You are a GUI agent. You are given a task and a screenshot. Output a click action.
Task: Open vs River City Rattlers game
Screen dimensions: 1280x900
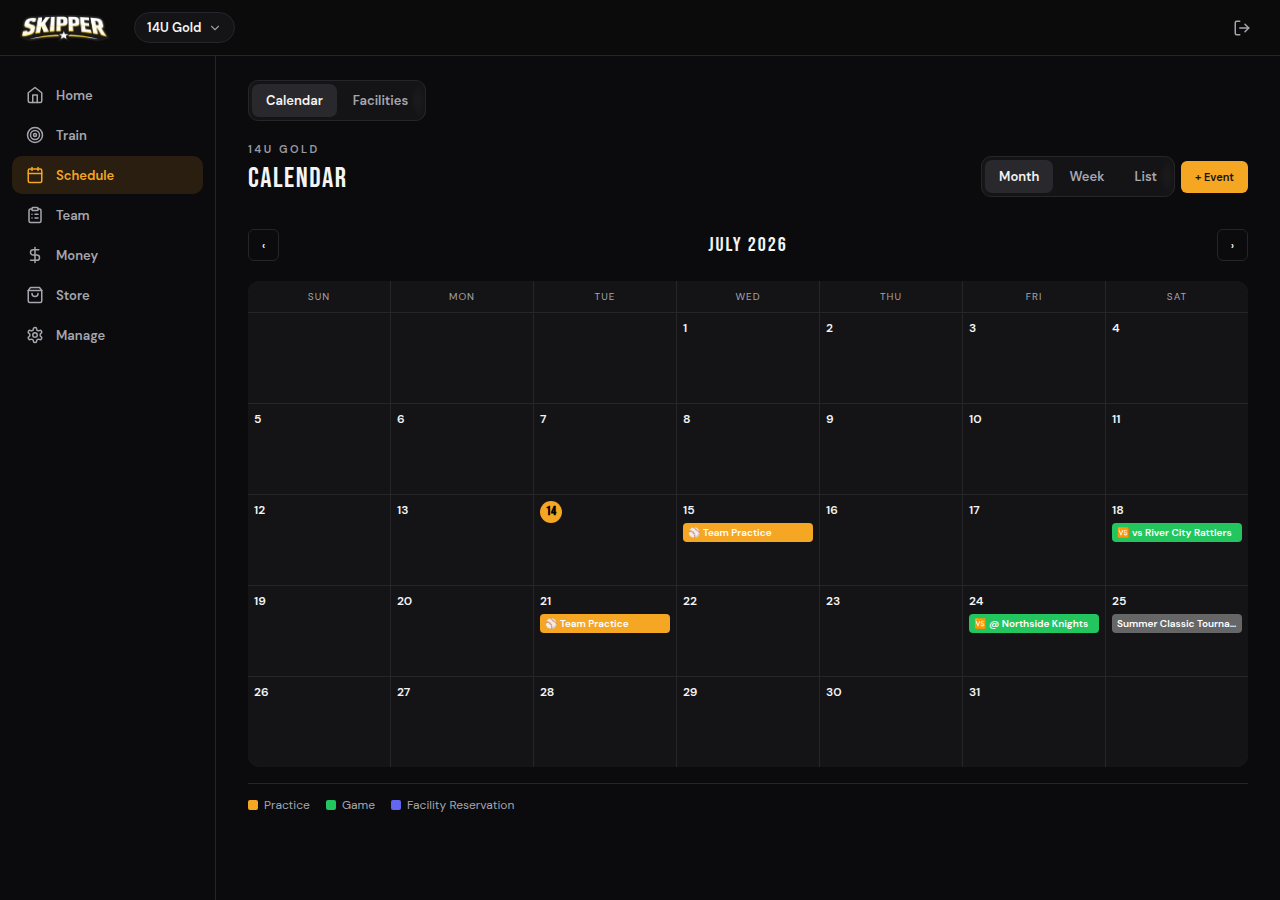[1177, 533]
